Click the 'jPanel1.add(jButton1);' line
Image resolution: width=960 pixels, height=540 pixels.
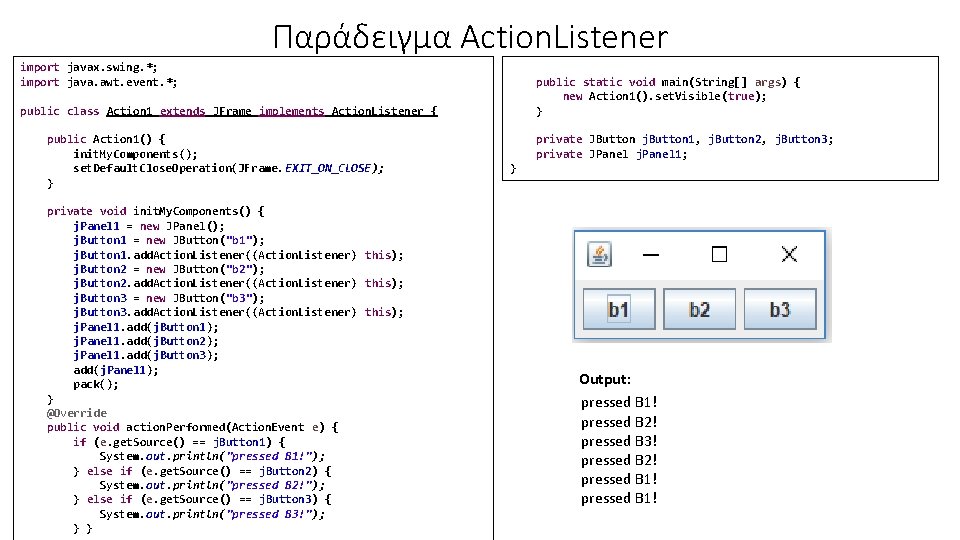pos(146,327)
